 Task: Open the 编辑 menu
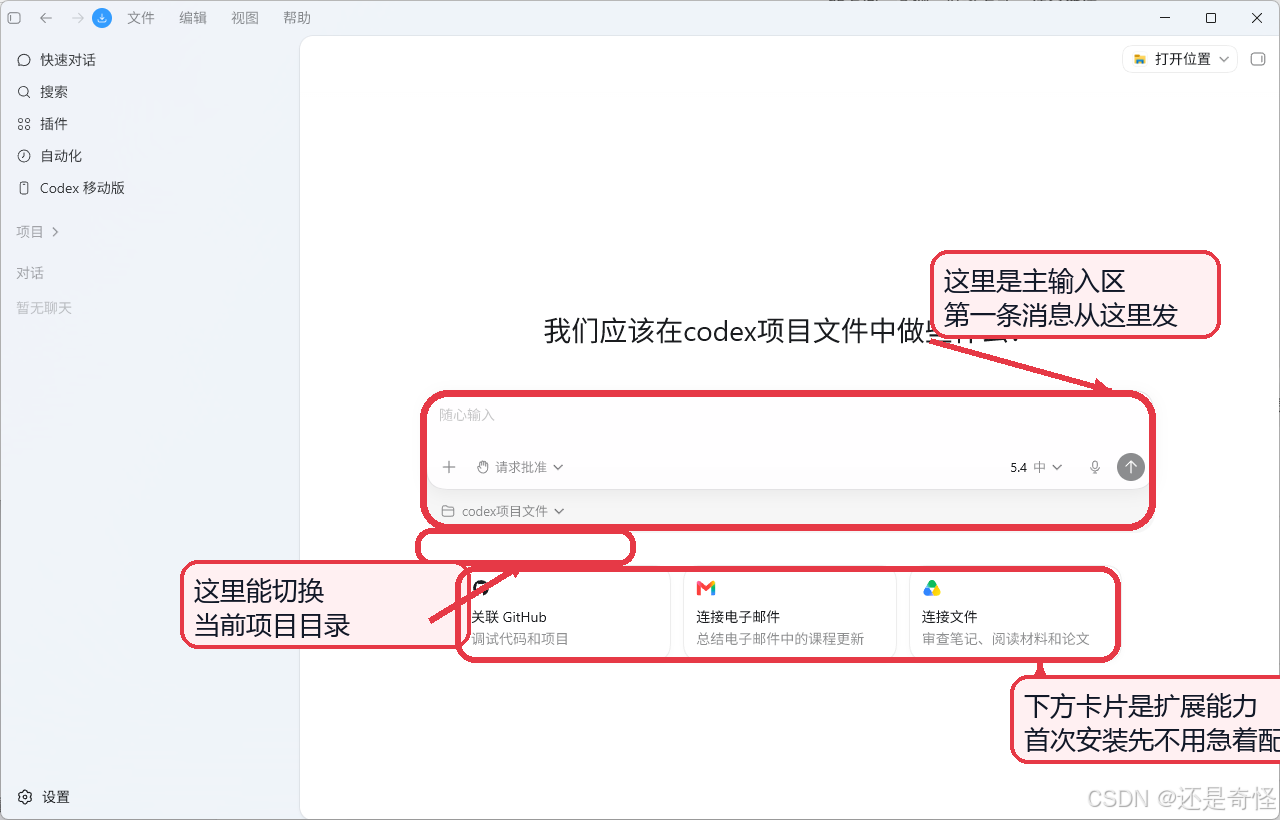193,18
